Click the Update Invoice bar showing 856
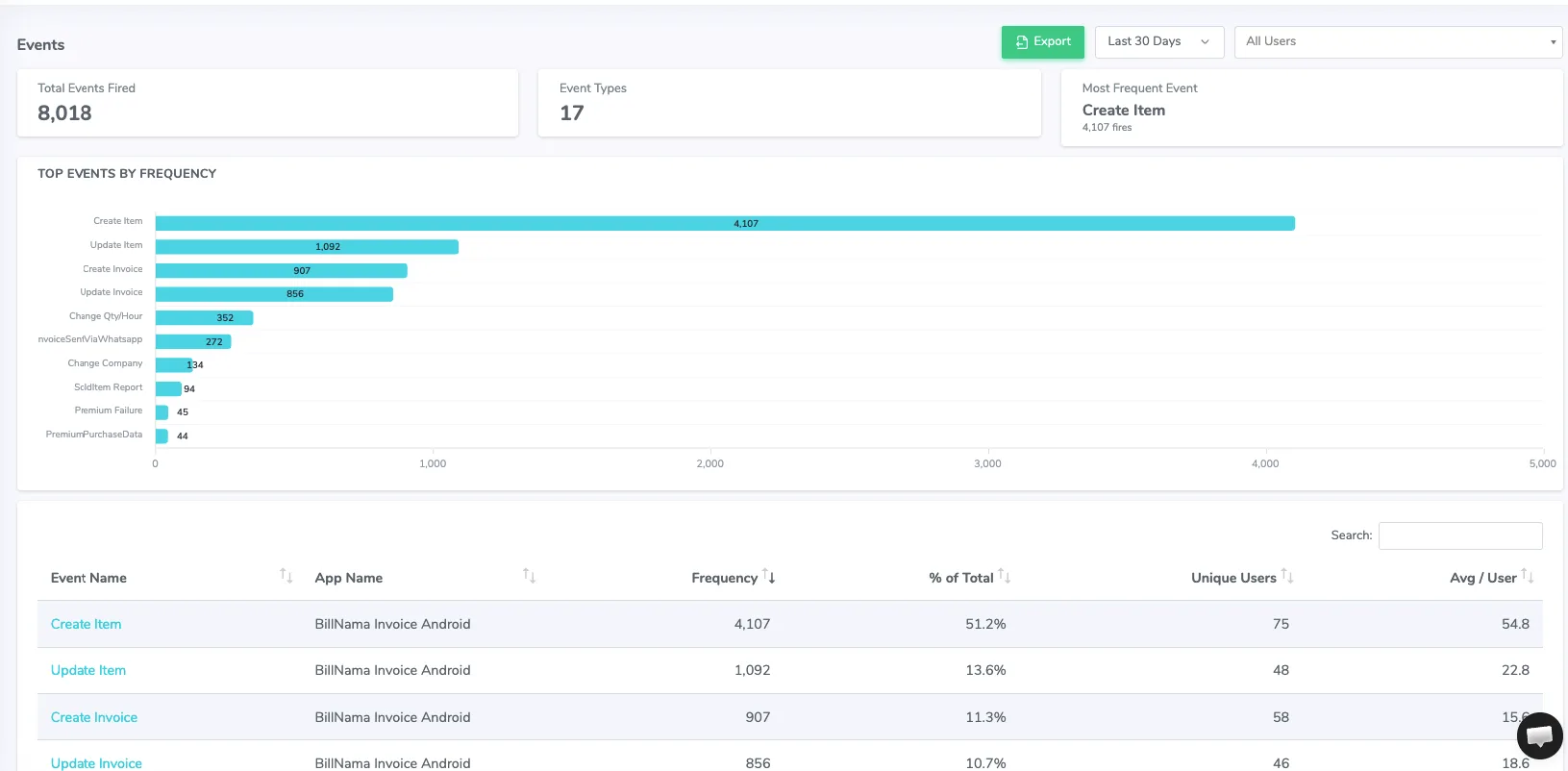The image size is (1568, 771). (274, 294)
